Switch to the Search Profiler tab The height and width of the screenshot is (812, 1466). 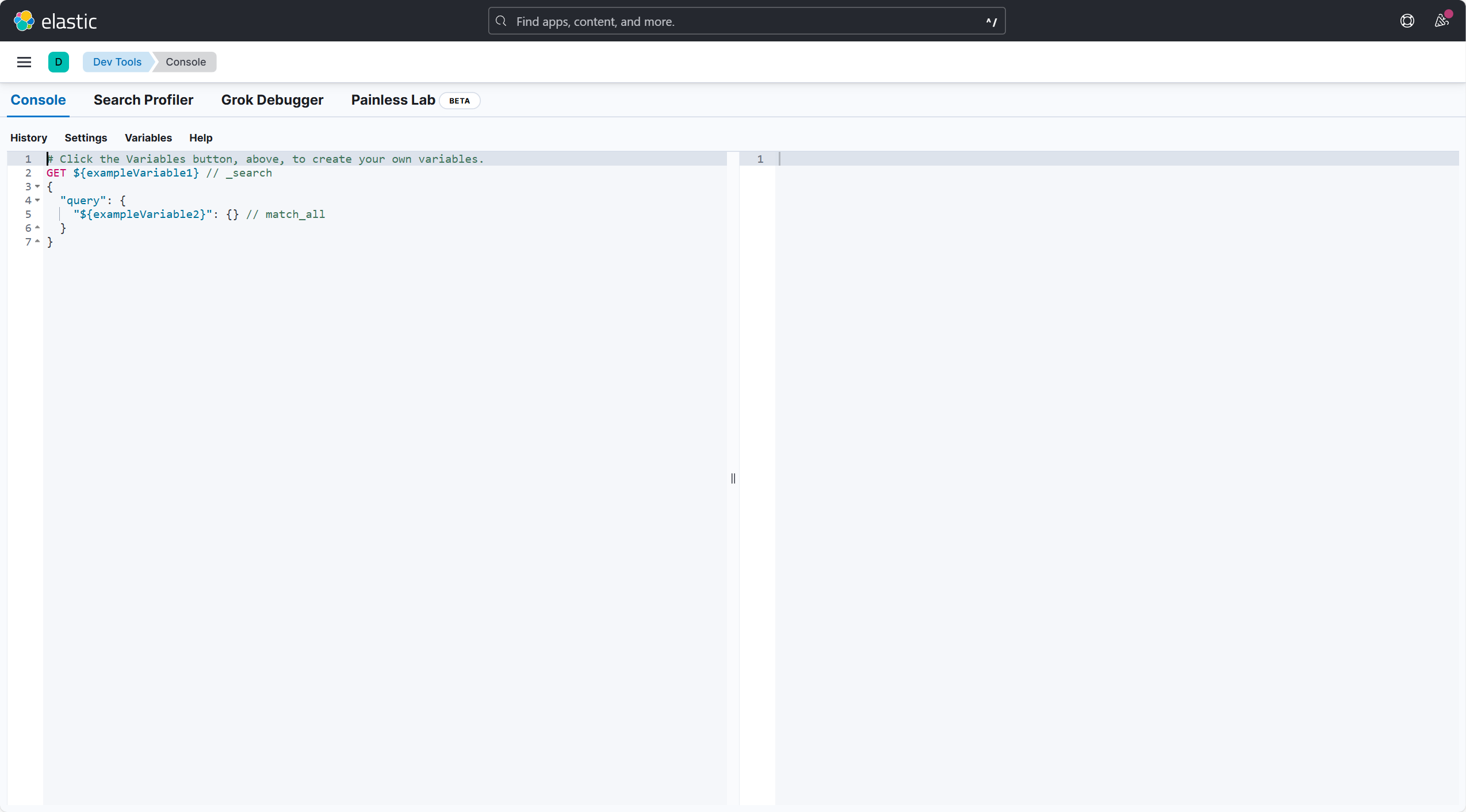(x=143, y=100)
